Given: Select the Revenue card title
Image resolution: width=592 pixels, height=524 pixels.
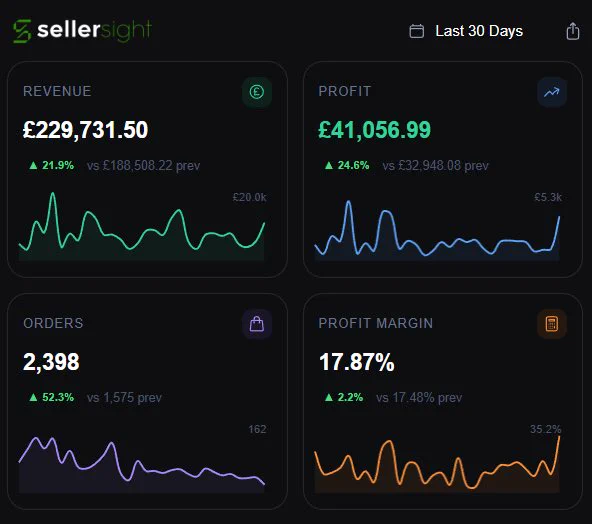Looking at the screenshot, I should click(57, 91).
